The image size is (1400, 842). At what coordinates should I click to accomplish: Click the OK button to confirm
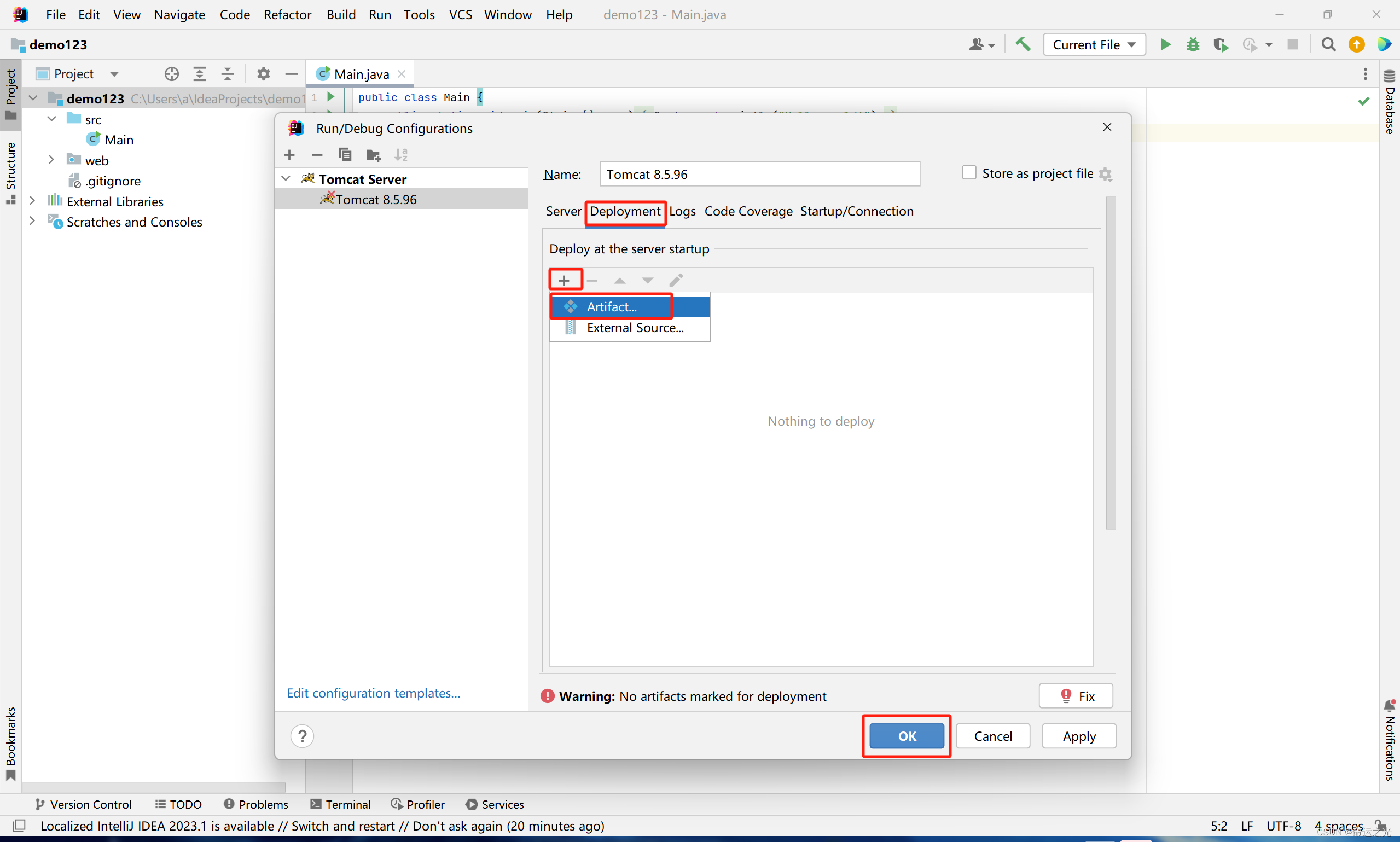click(905, 736)
